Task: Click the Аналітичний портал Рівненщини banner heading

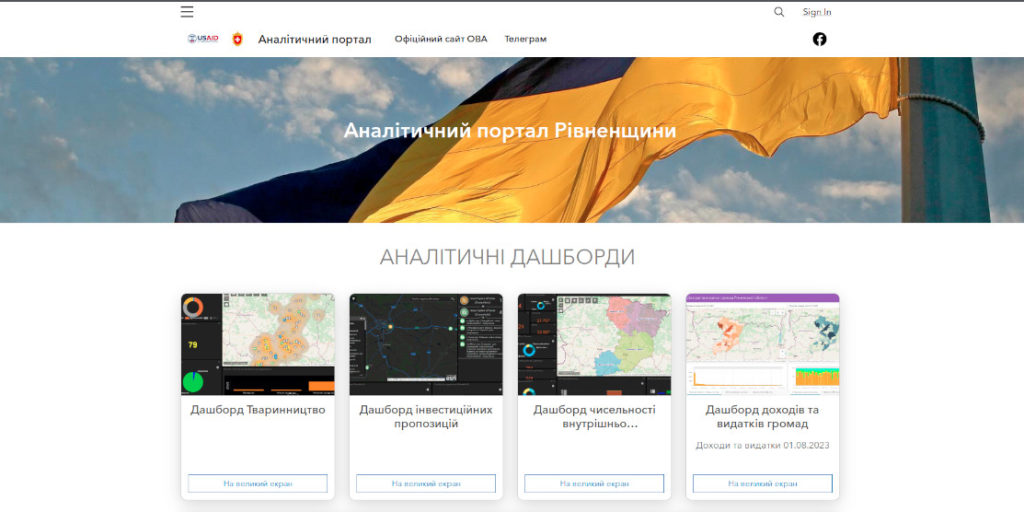Action: click(510, 131)
